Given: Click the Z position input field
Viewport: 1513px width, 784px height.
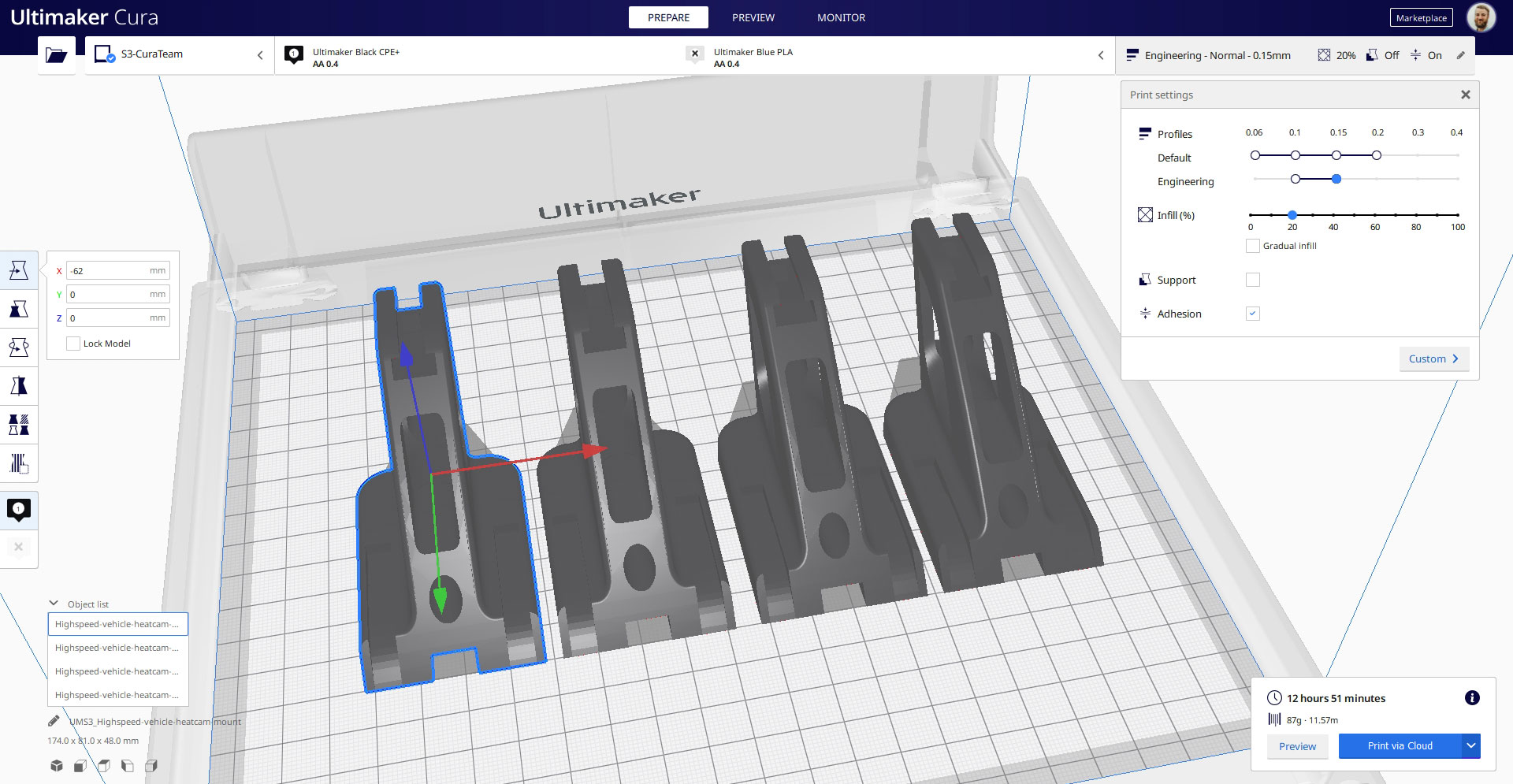Looking at the screenshot, I should pyautogui.click(x=117, y=318).
